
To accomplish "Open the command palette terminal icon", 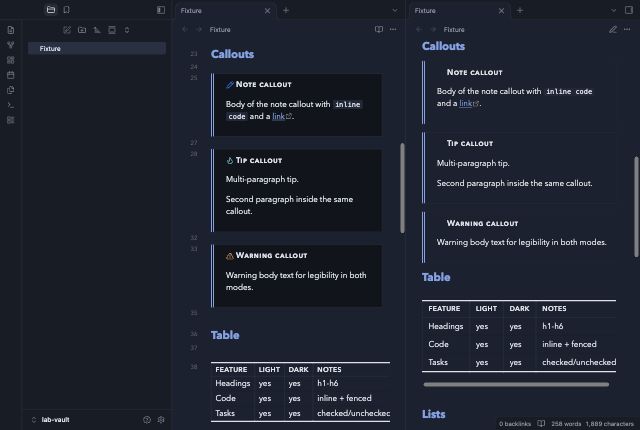I will (x=11, y=105).
